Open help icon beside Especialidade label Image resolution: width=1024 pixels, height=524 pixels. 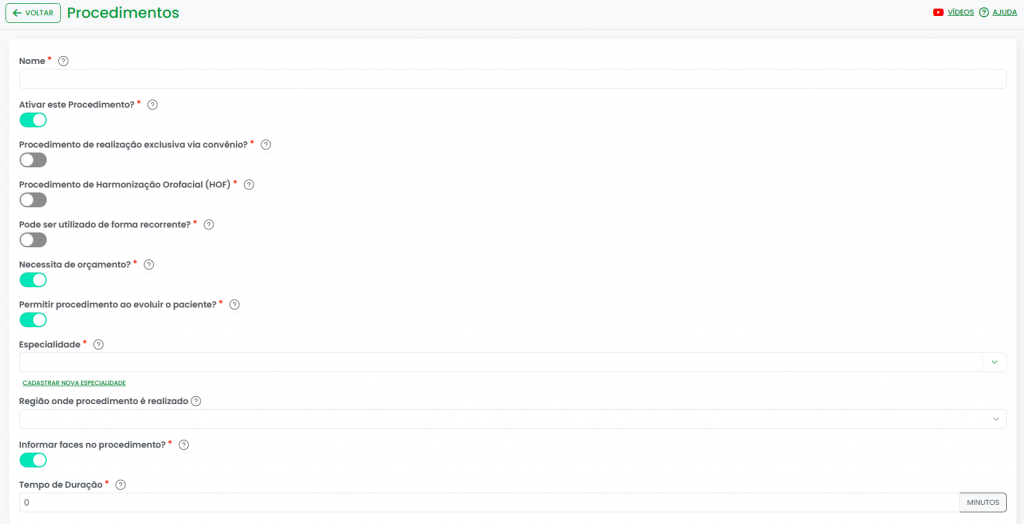pos(98,345)
